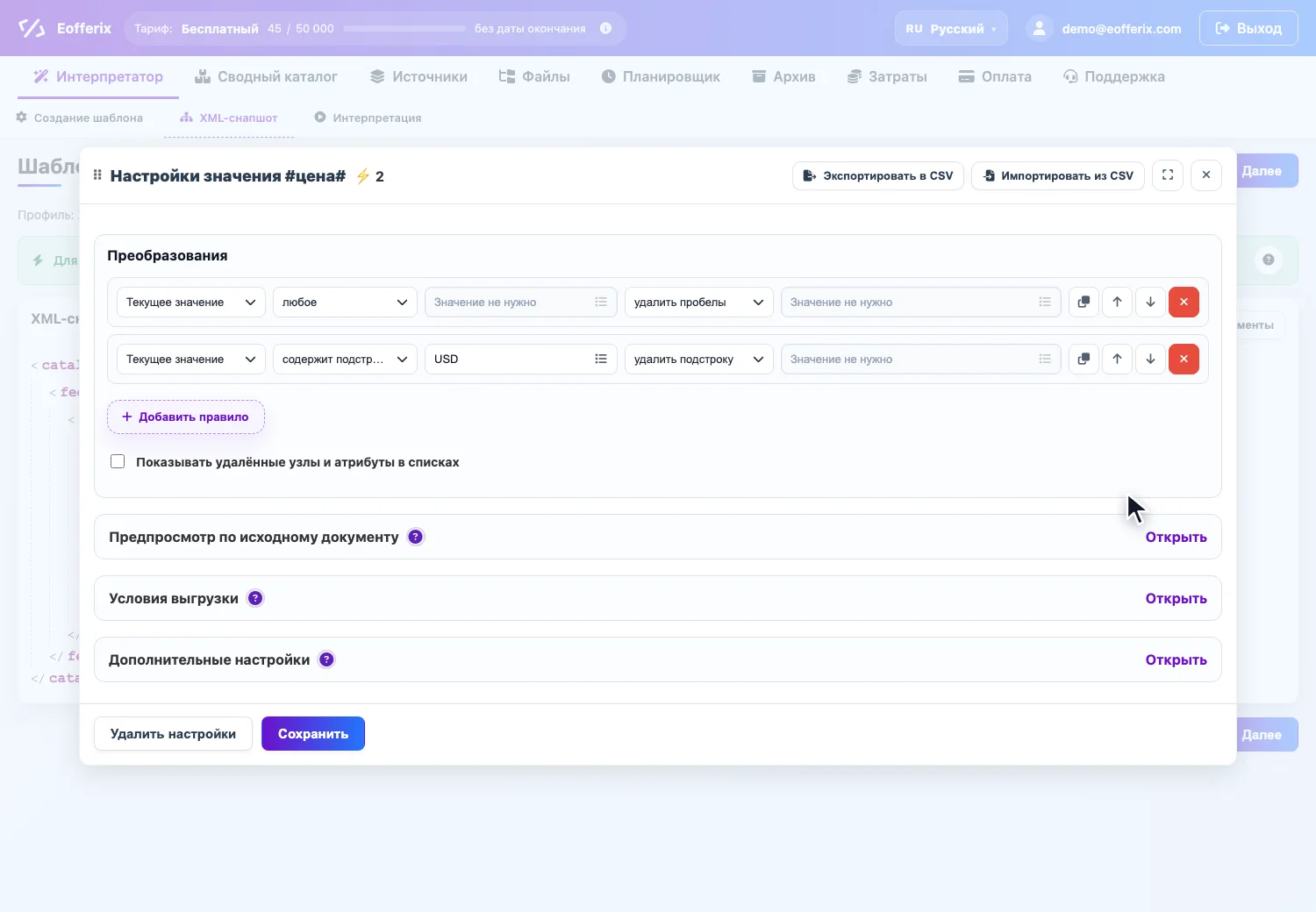Toggle fullscreen for the settings dialog
The width and height of the screenshot is (1316, 912).
[1168, 175]
